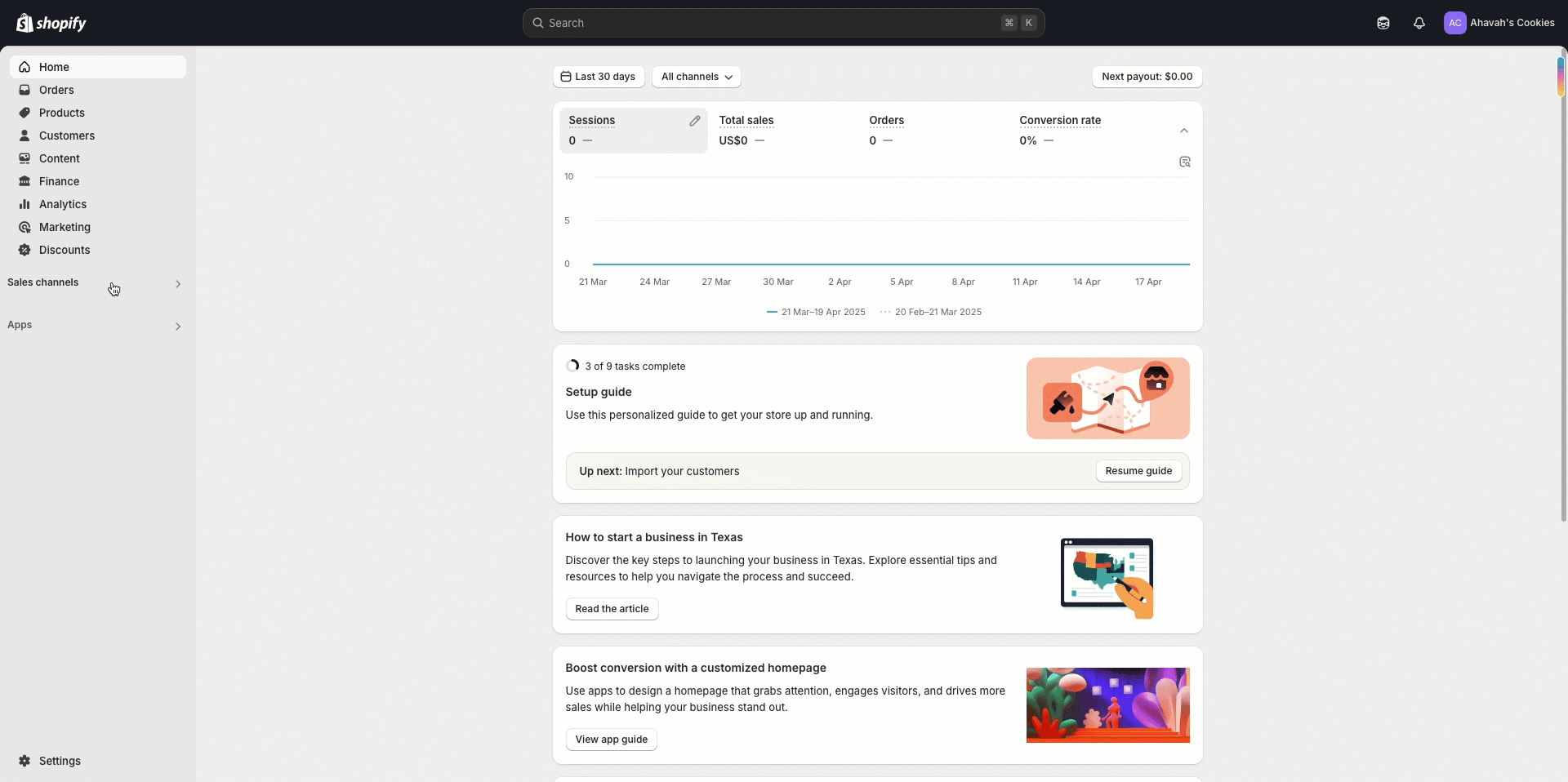Click the Products tag icon
The image size is (1568, 782).
pyautogui.click(x=24, y=113)
